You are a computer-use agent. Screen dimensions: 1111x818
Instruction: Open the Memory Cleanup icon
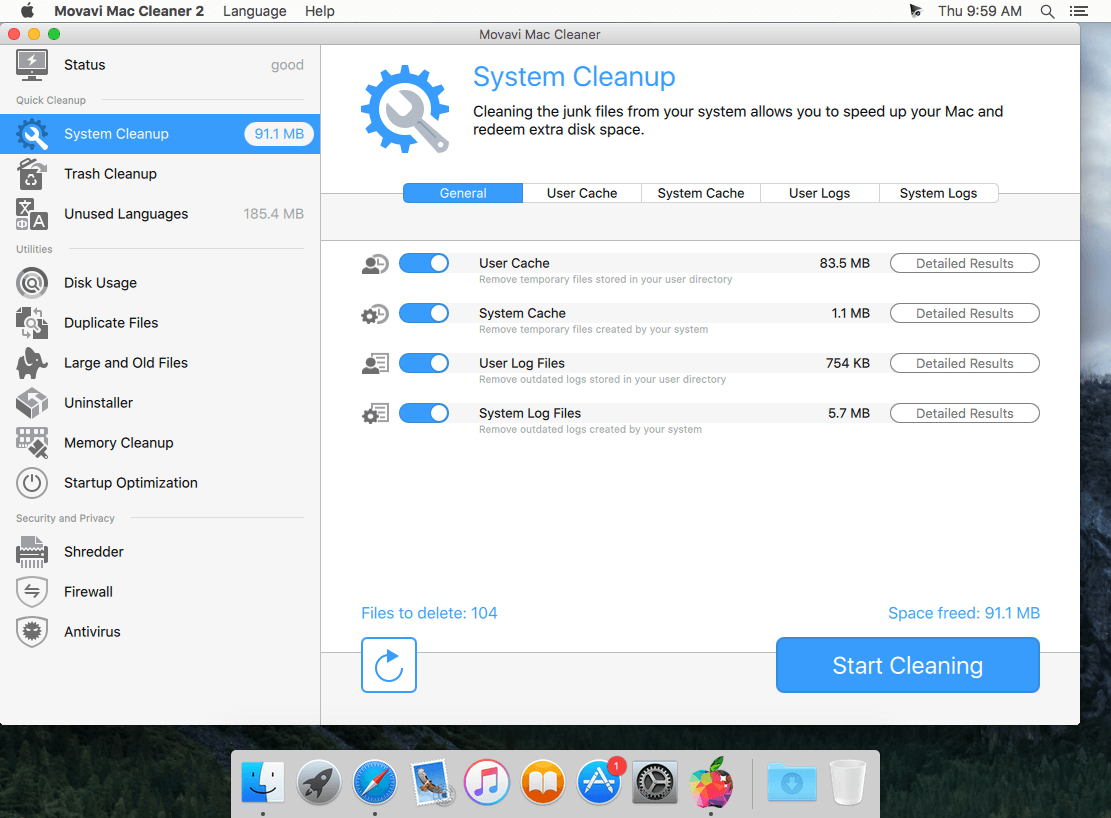pos(32,443)
